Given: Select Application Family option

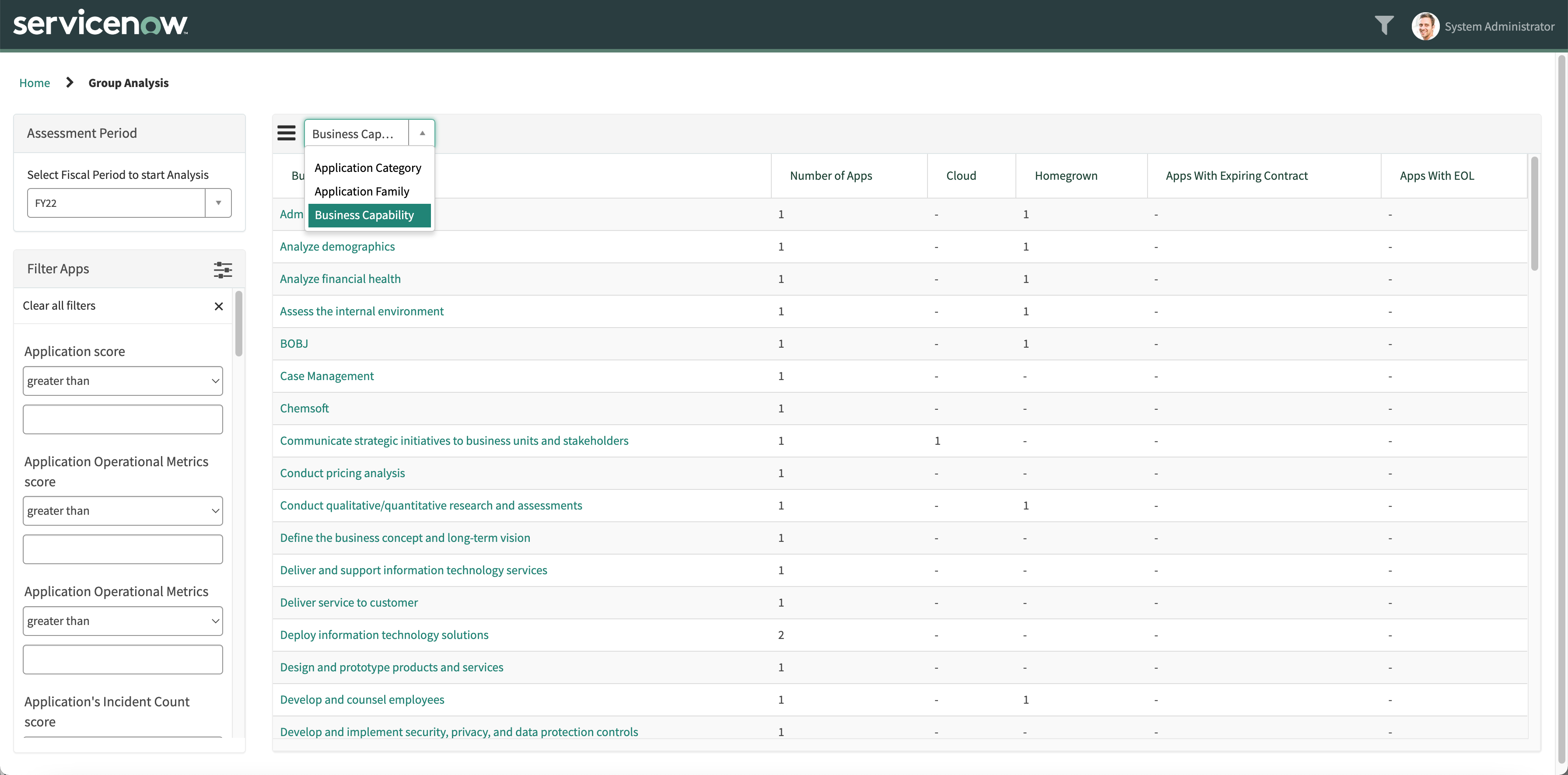Looking at the screenshot, I should (x=361, y=192).
